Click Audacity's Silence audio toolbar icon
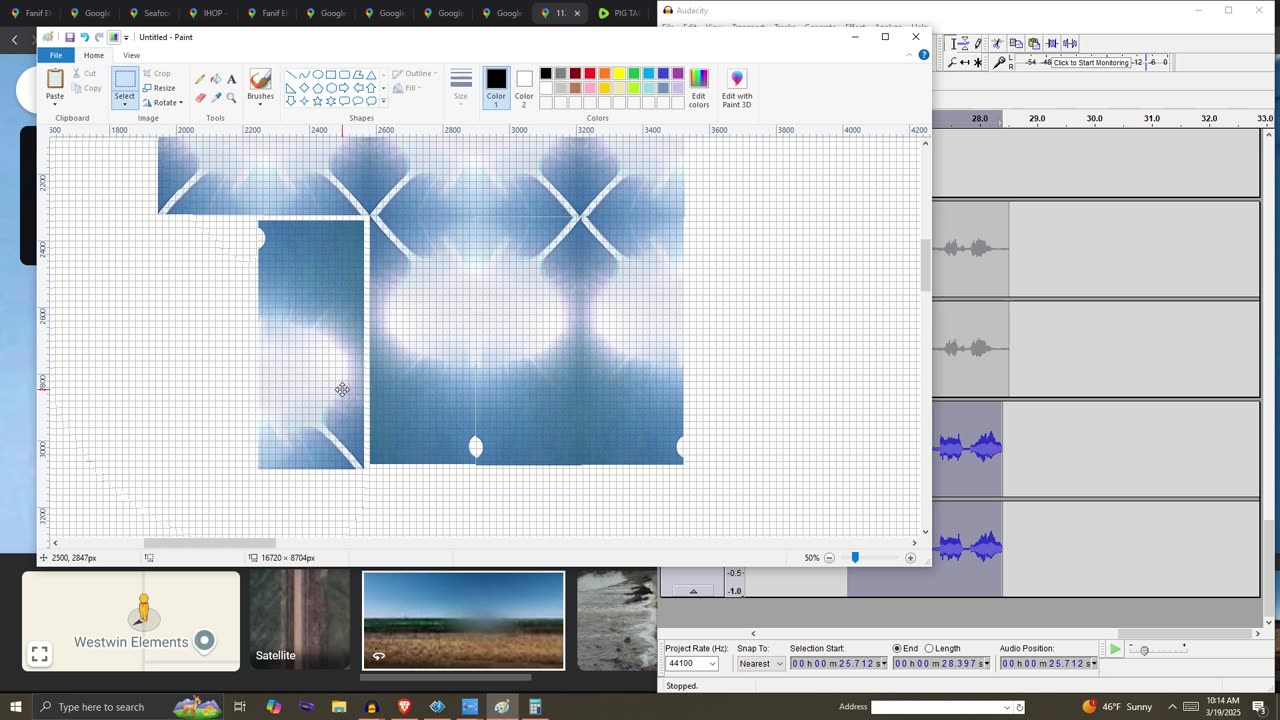The image size is (1280, 720). point(1070,43)
